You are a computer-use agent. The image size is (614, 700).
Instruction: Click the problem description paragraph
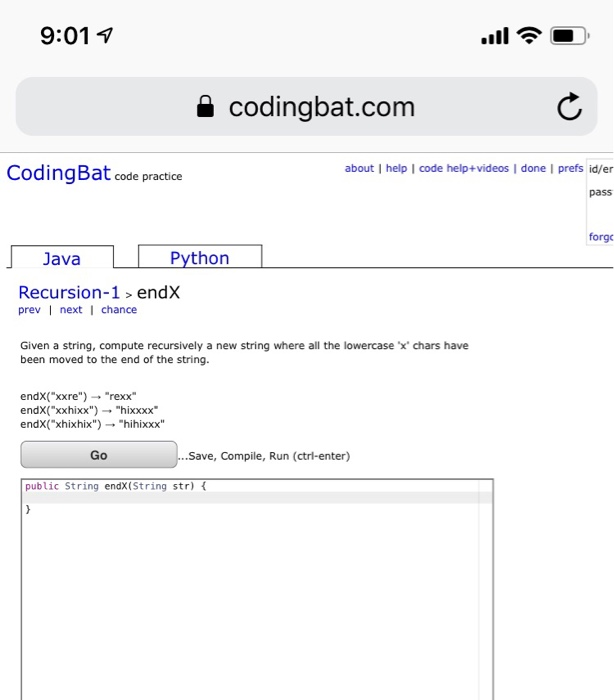244,353
